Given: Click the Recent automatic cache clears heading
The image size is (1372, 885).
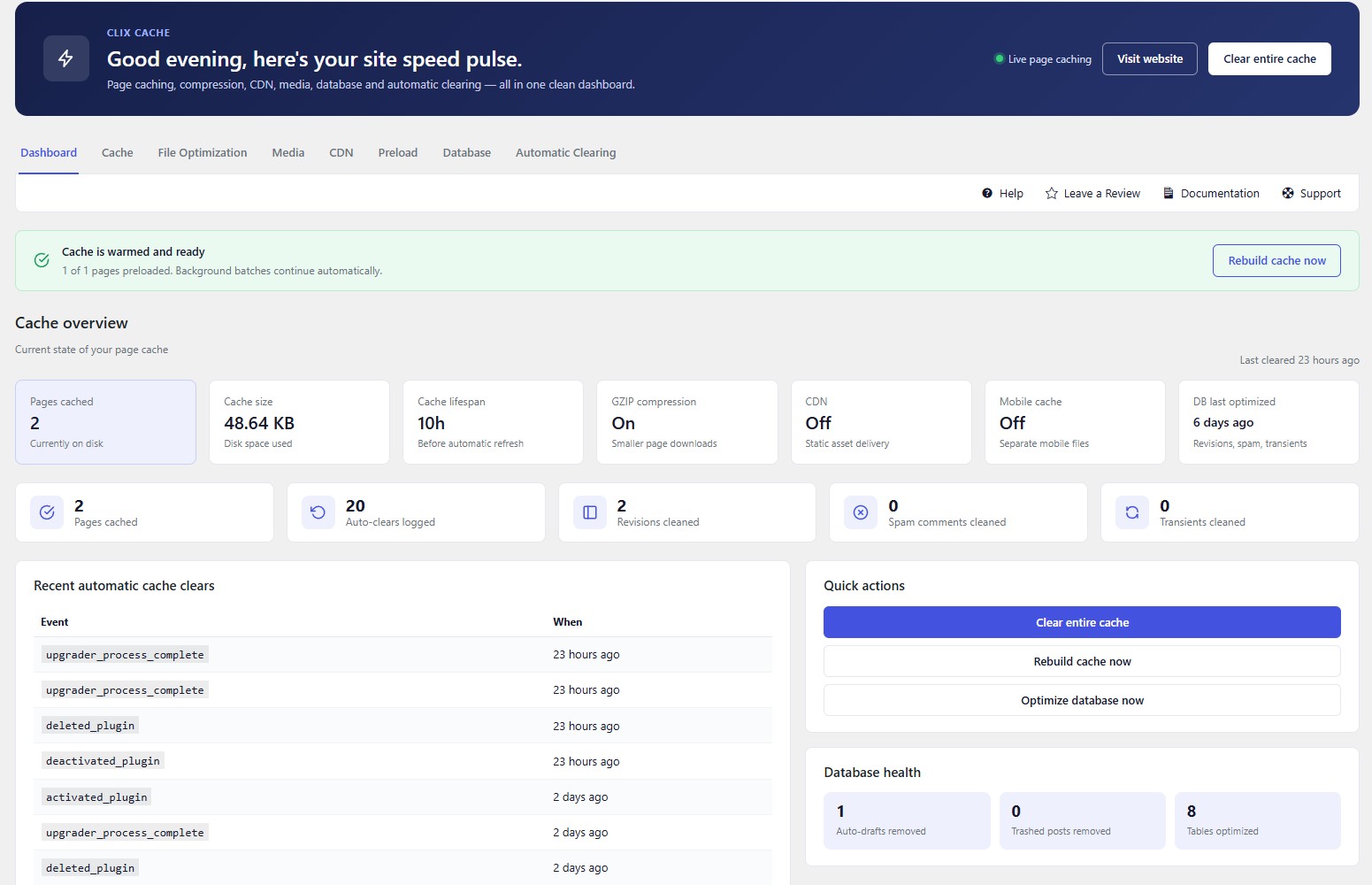Looking at the screenshot, I should tap(124, 586).
